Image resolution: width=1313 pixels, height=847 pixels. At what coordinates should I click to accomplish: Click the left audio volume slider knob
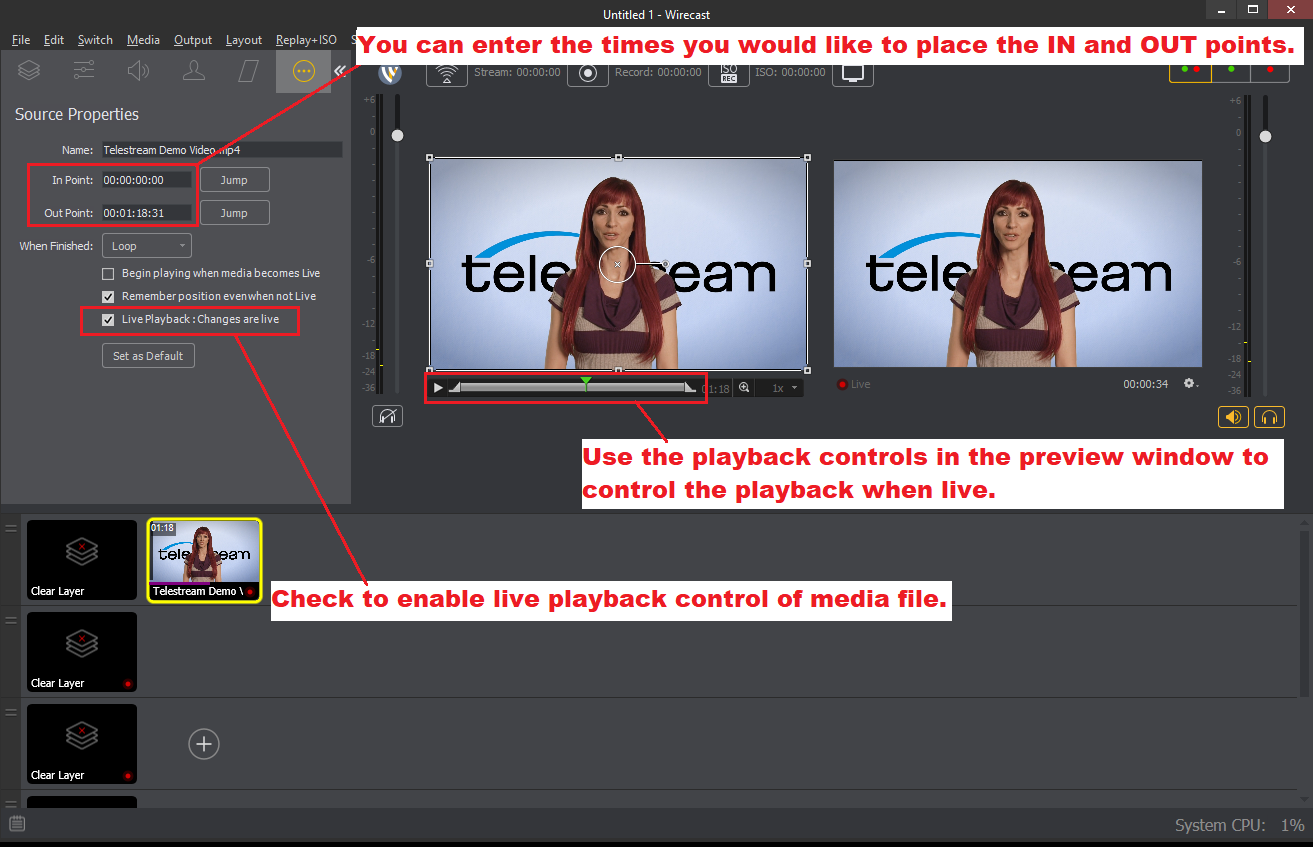397,135
